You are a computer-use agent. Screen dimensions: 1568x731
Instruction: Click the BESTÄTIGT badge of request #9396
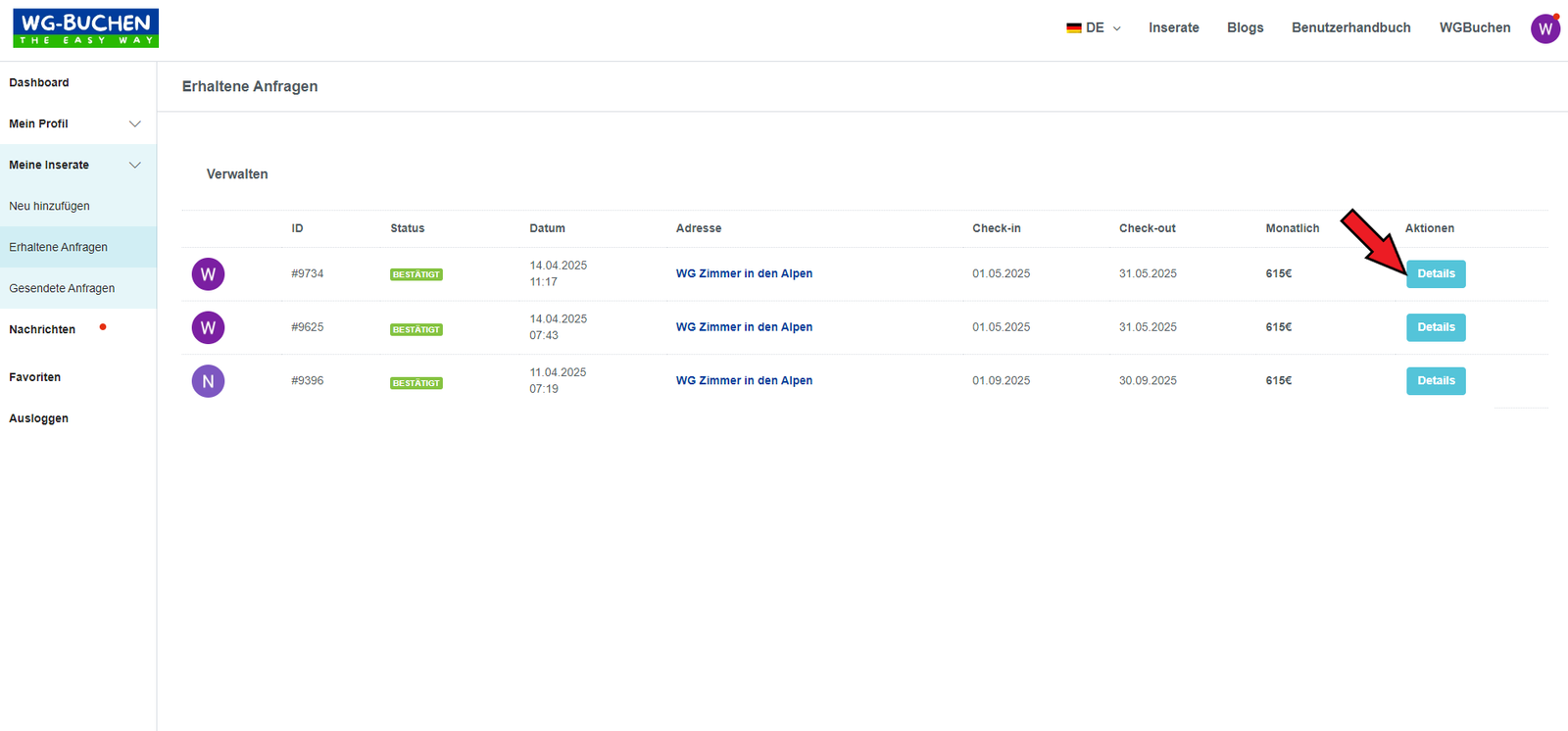(x=416, y=383)
